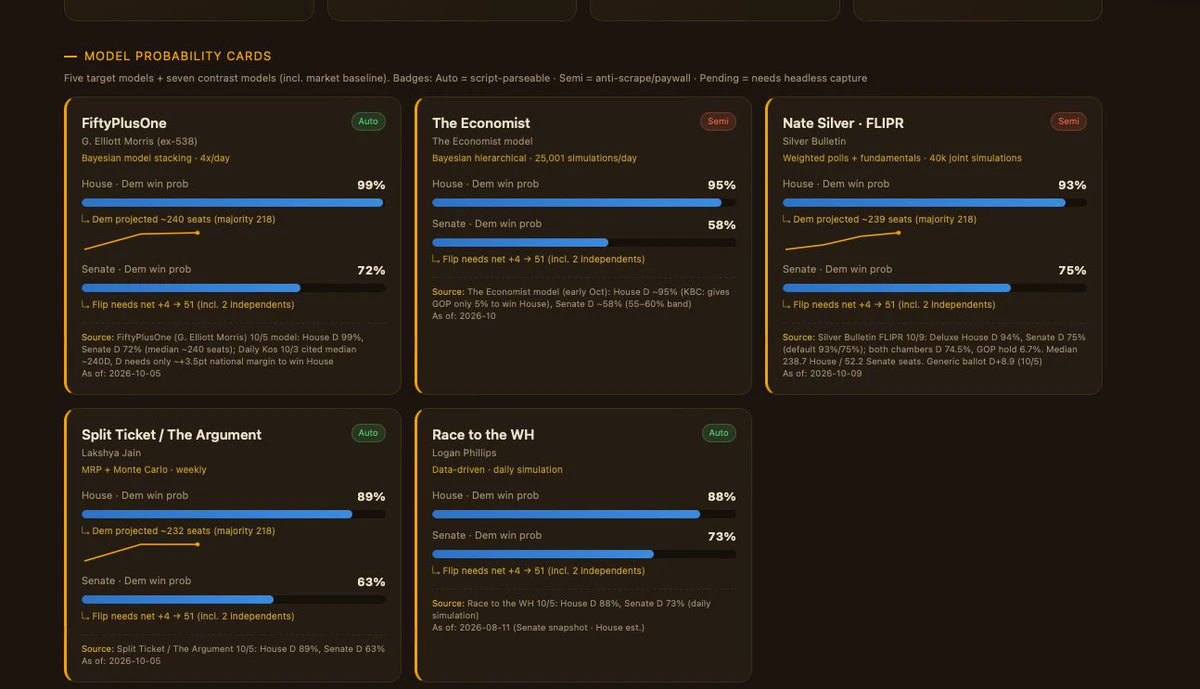The height and width of the screenshot is (689, 1200).
Task: Click Split Ticket seat trend sparkline
Action: pos(142,552)
